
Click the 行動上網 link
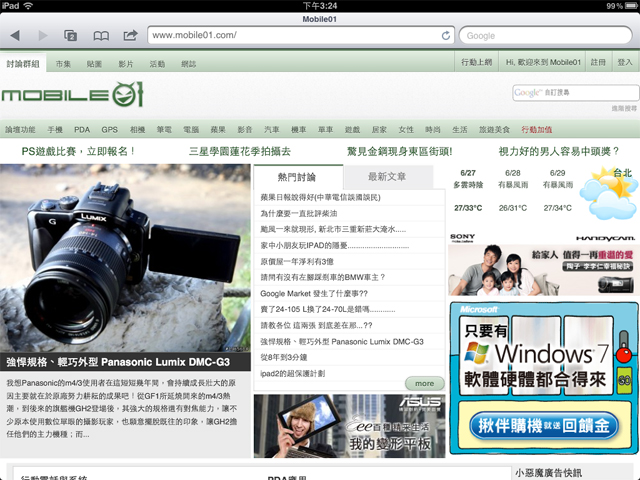tap(477, 62)
